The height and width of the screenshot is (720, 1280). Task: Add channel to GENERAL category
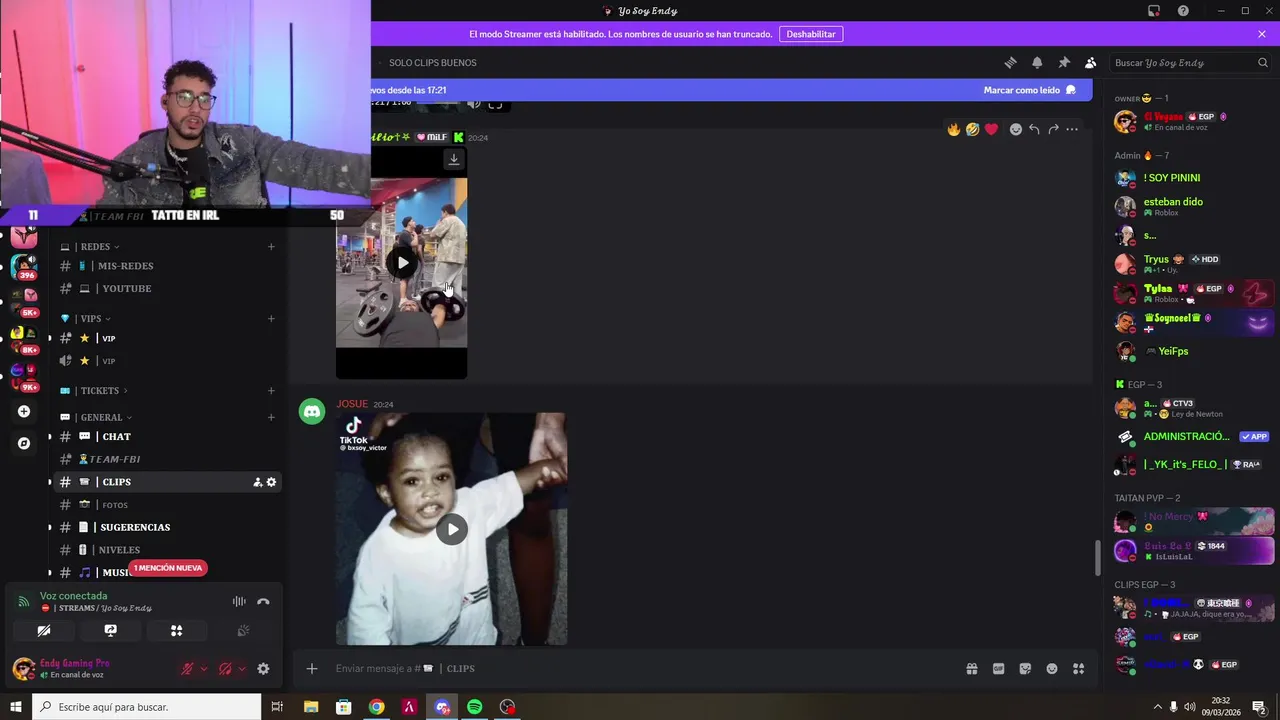tap(271, 417)
